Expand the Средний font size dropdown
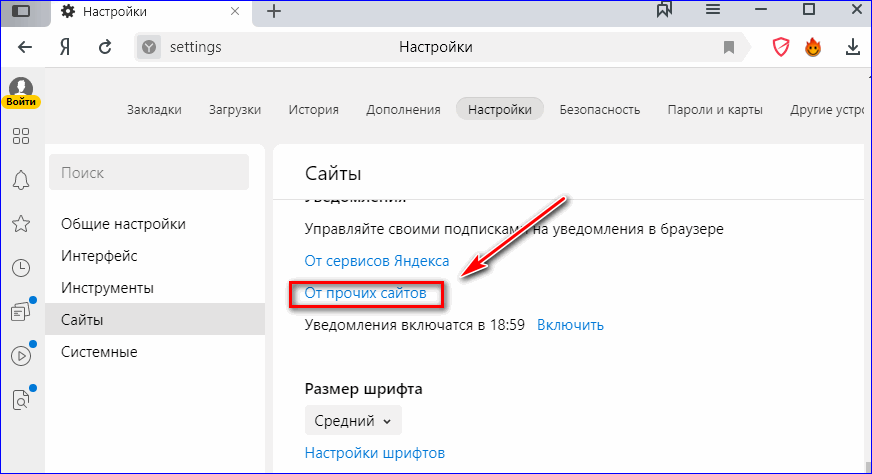This screenshot has width=872, height=474. pyautogui.click(x=353, y=421)
